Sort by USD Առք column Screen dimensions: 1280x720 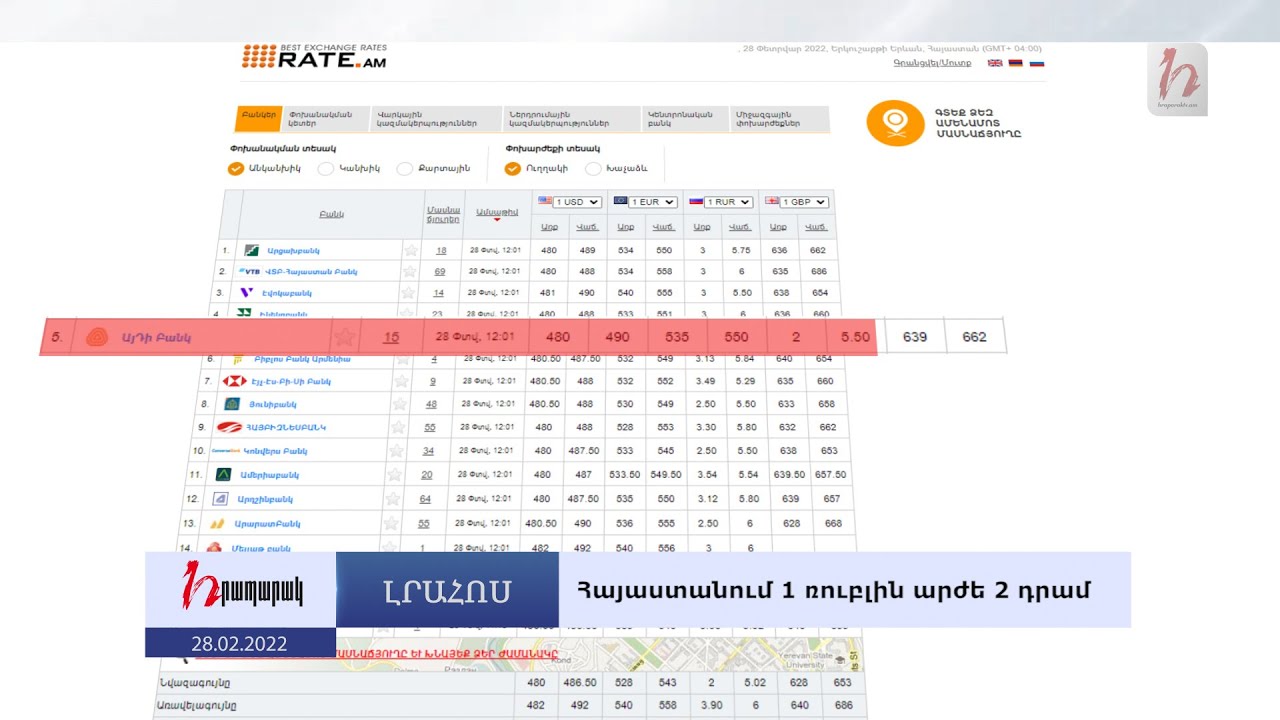549,227
